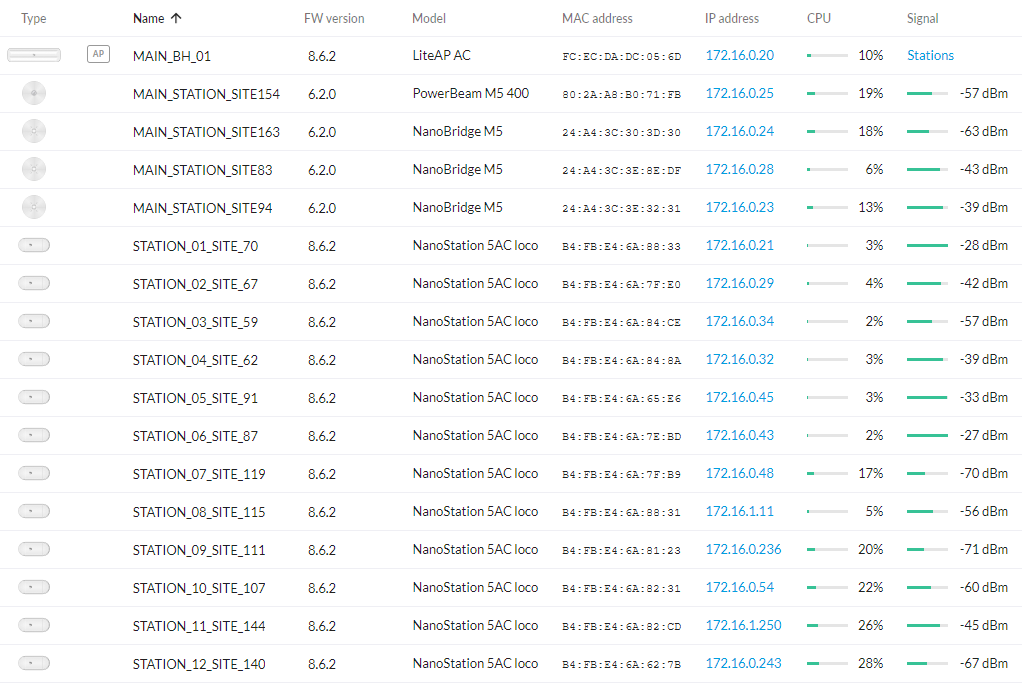
Task: Click the signal bar showing -71 dBm
Action: coord(927,549)
